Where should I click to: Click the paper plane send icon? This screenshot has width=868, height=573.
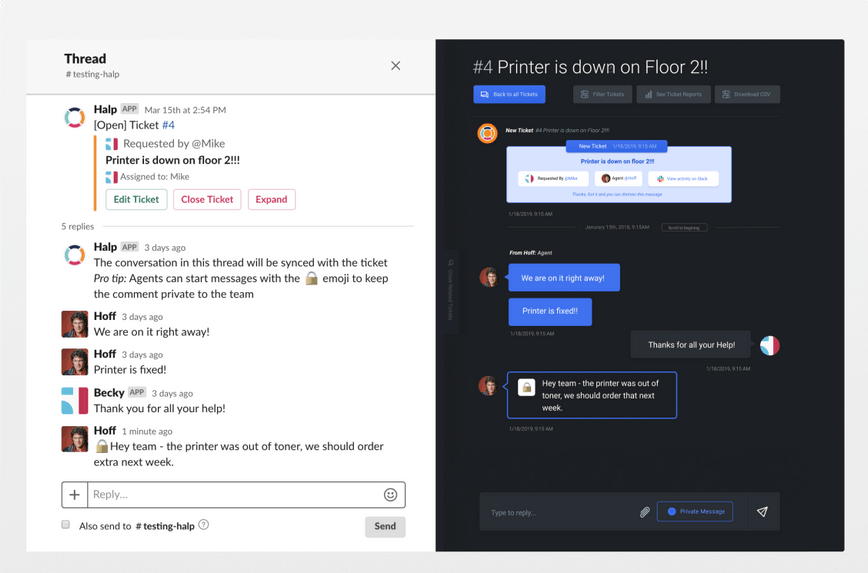tap(762, 512)
